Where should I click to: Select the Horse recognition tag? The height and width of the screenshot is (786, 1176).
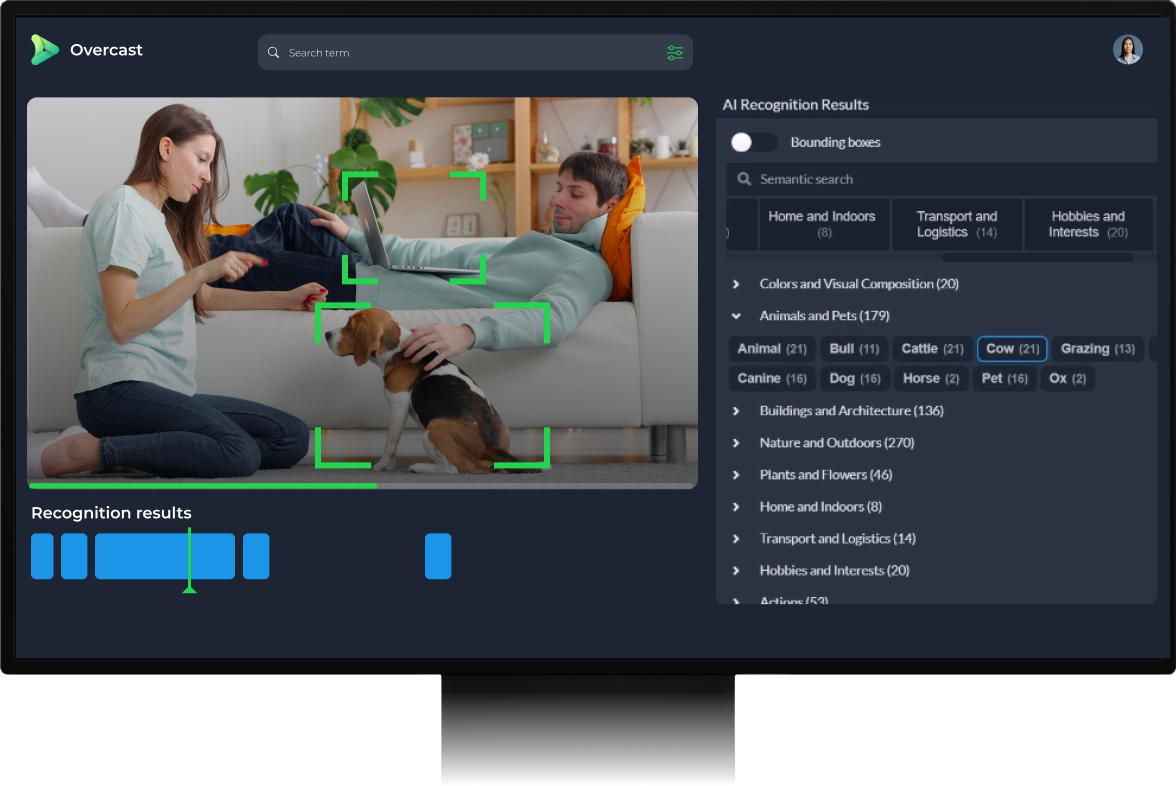click(930, 378)
